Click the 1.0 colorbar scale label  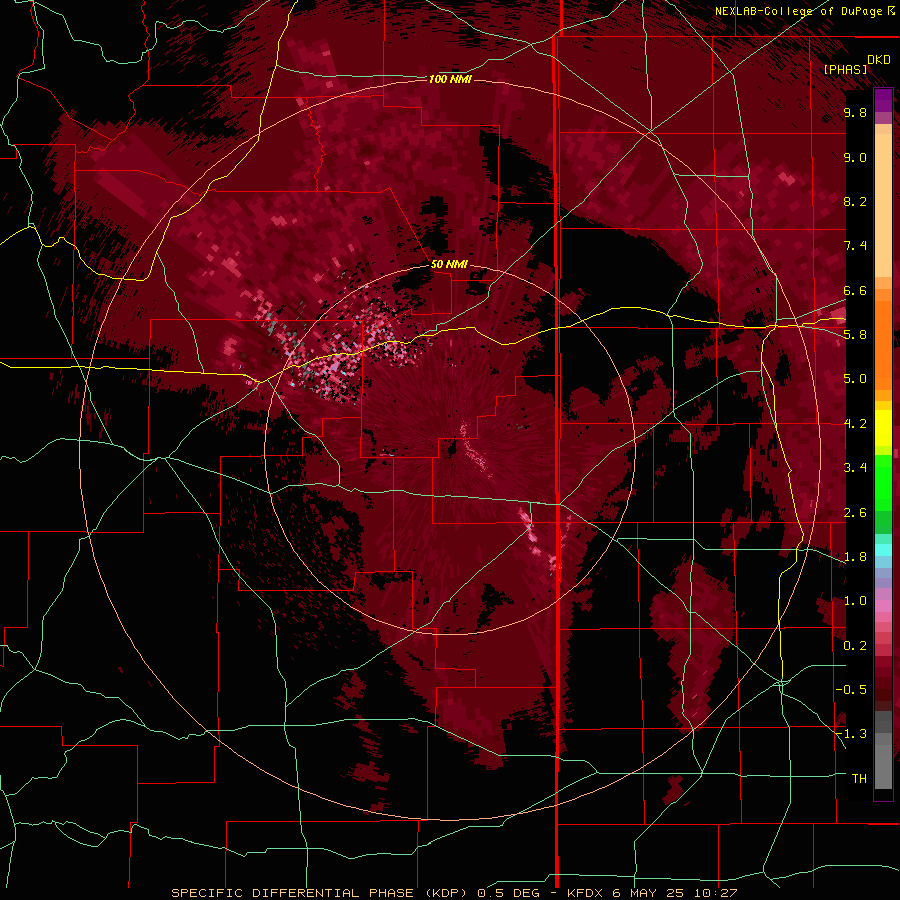point(855,601)
